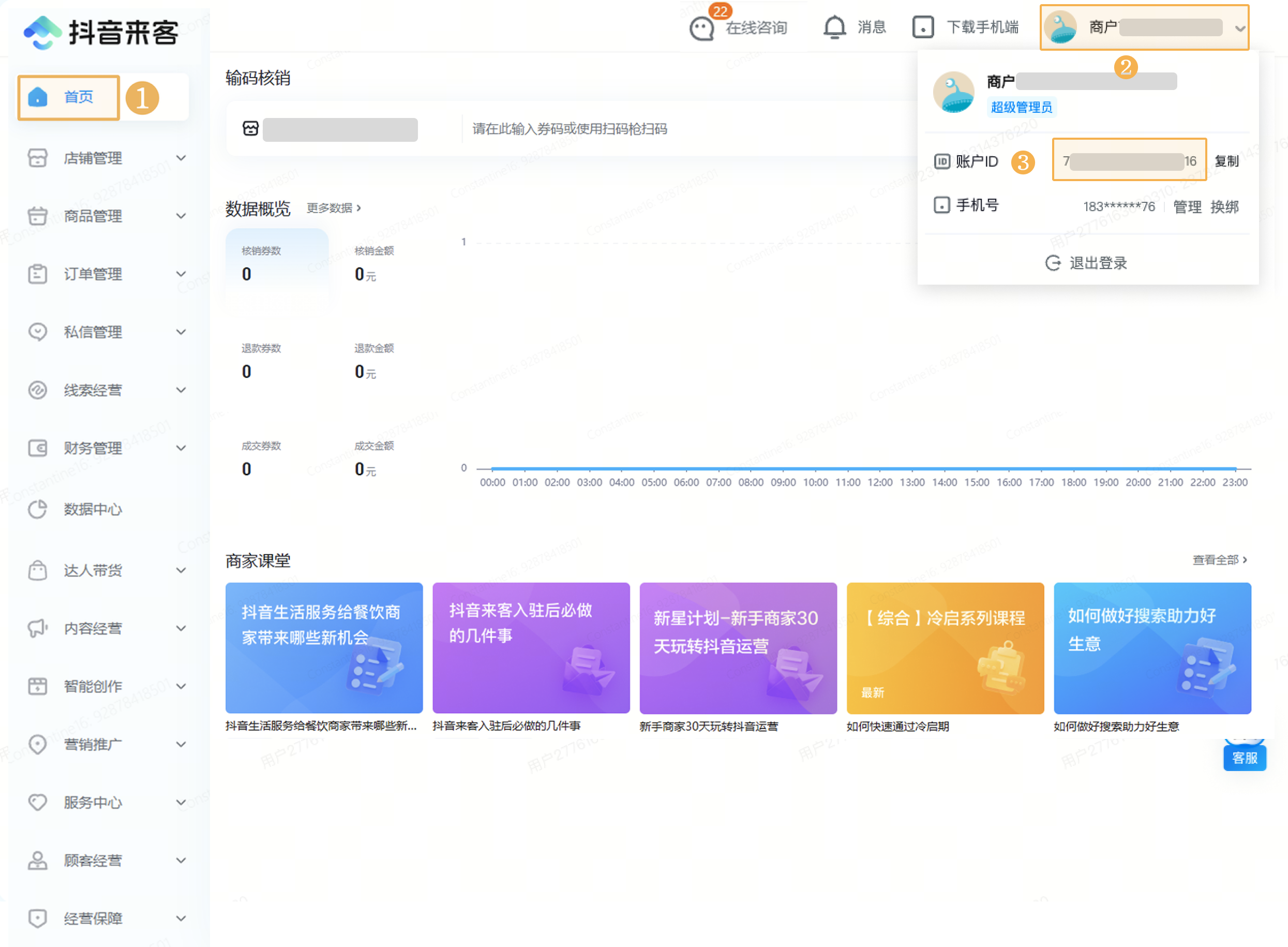Open the 顾客经营 menu label
This screenshot has height=947, width=1288.
point(93,861)
